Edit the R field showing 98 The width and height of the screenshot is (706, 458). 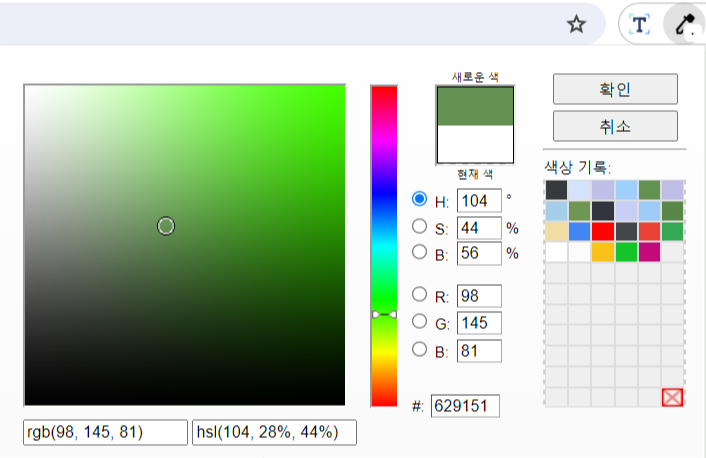479,296
